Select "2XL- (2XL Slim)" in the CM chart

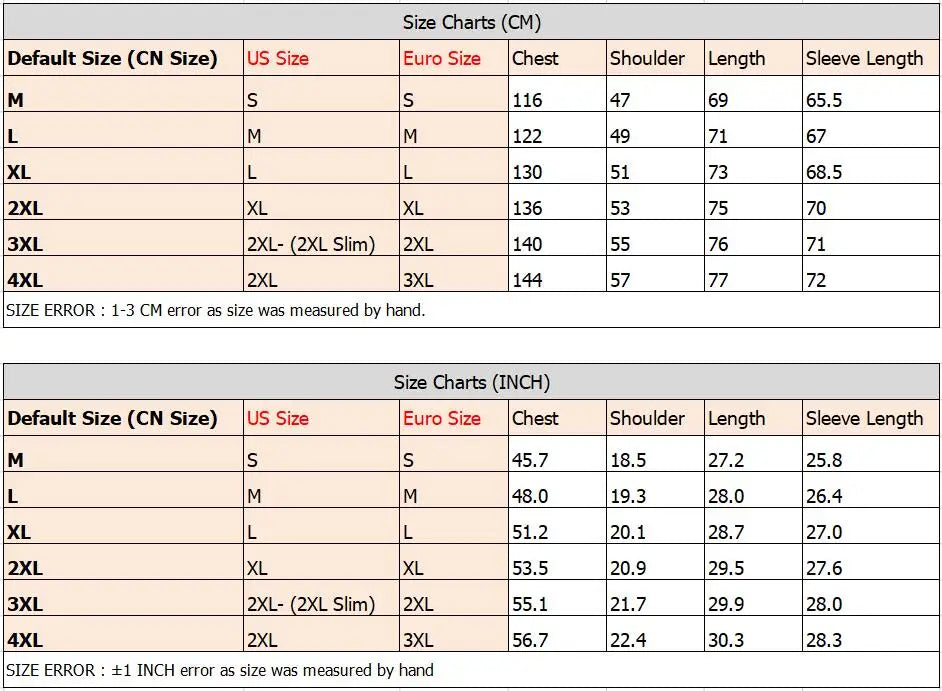click(x=311, y=244)
